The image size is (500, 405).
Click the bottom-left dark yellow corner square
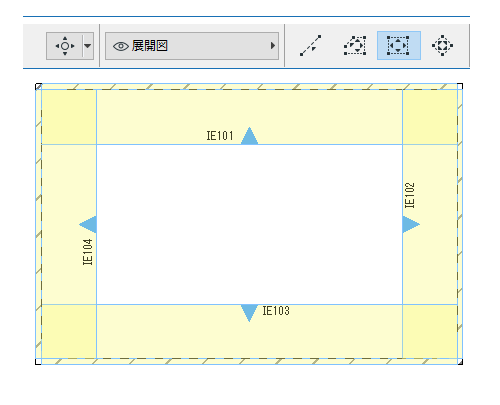69,332
